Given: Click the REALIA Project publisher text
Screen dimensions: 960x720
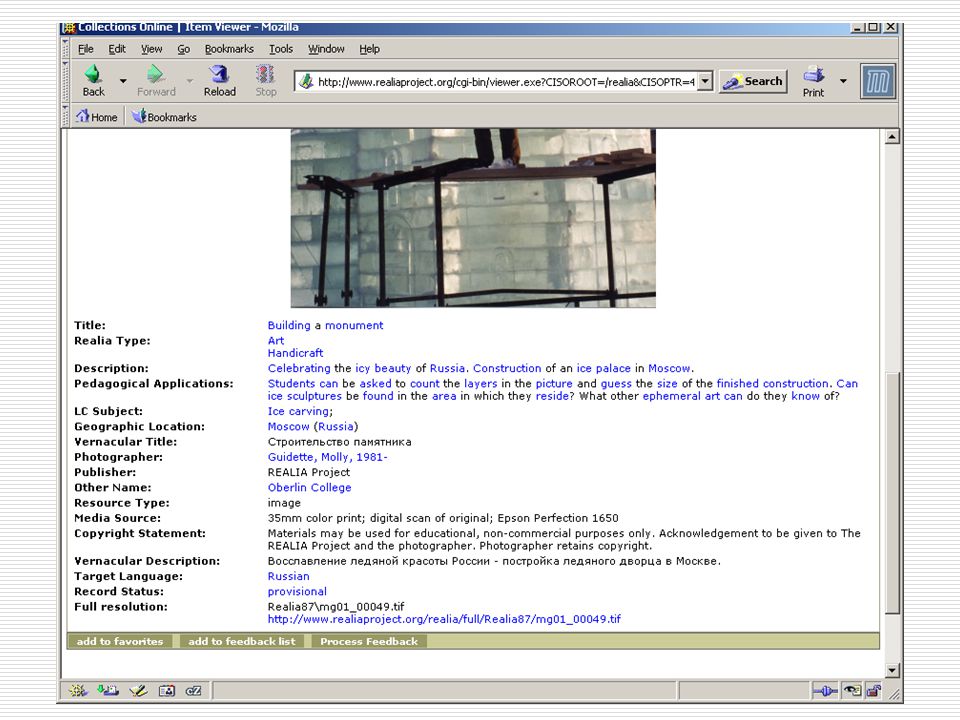Looking at the screenshot, I should 309,472.
